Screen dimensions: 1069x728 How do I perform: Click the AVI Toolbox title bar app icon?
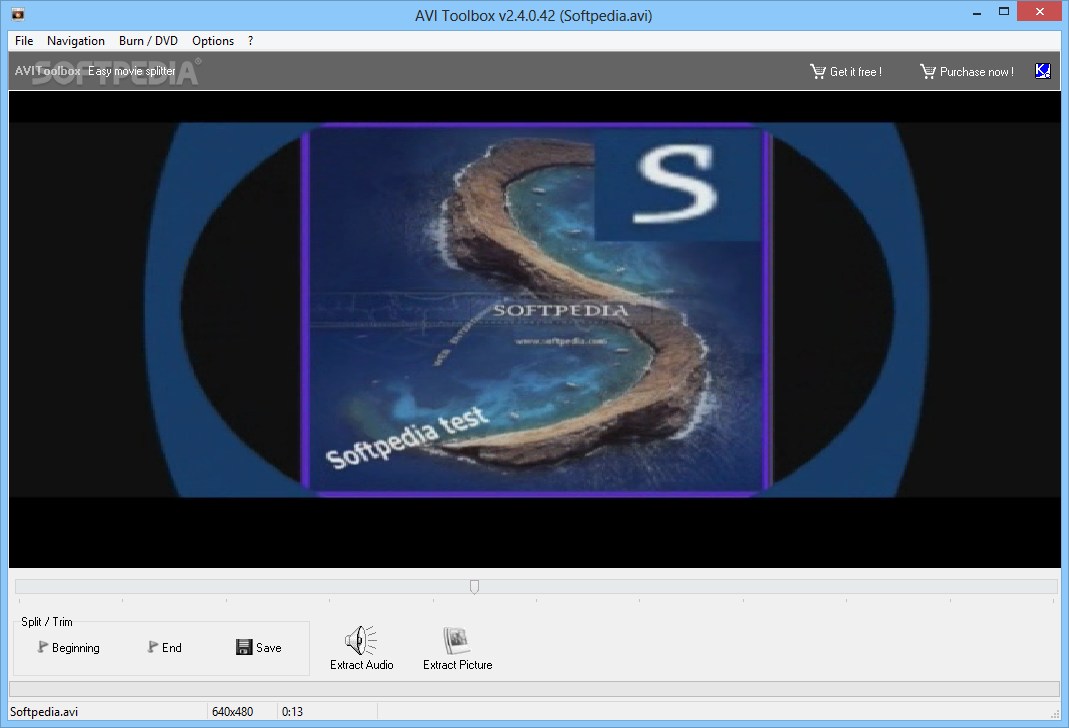(18, 14)
